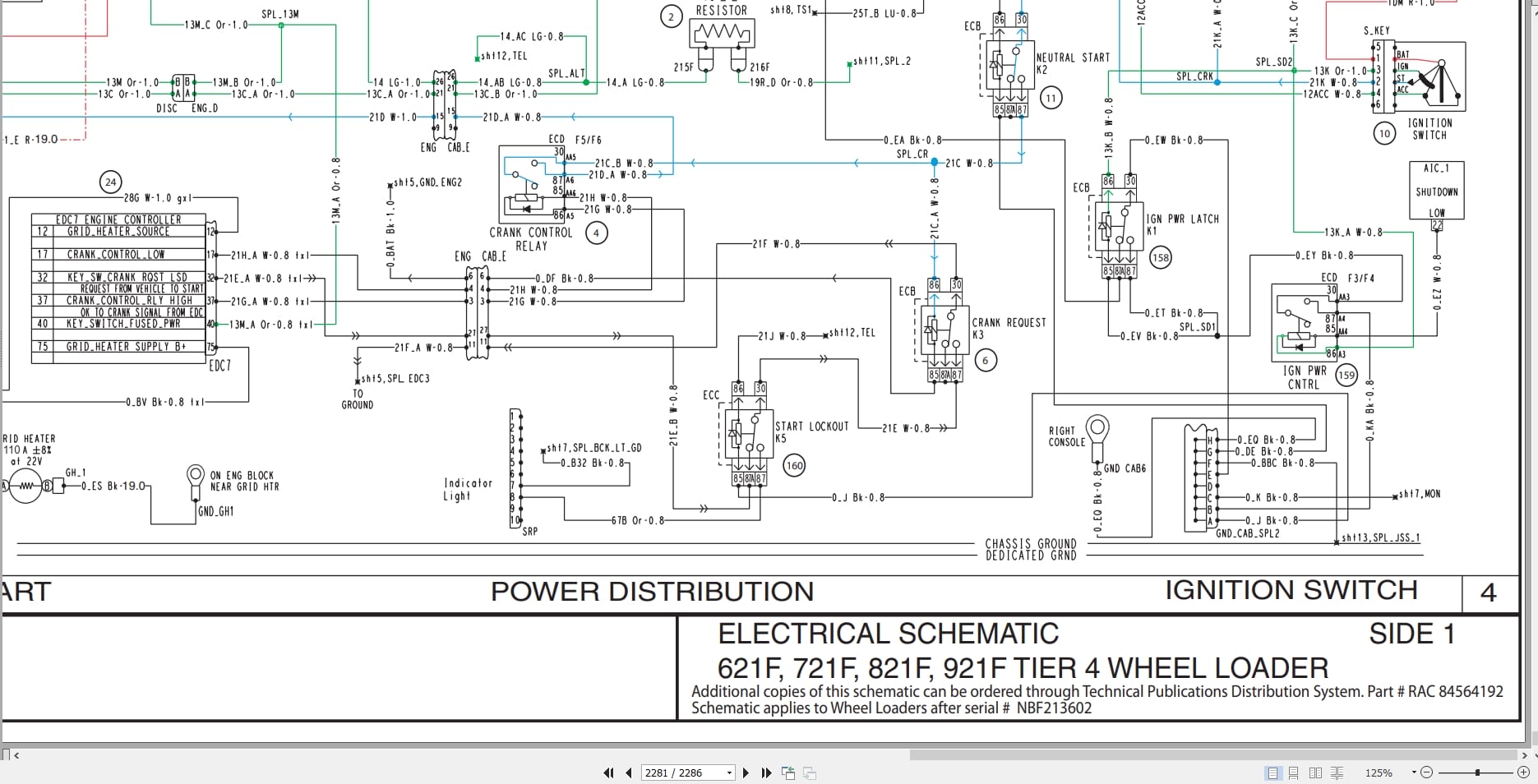Click the horizontal scrollbar left arrow
This screenshot has height=784, width=1538.
coord(16,754)
